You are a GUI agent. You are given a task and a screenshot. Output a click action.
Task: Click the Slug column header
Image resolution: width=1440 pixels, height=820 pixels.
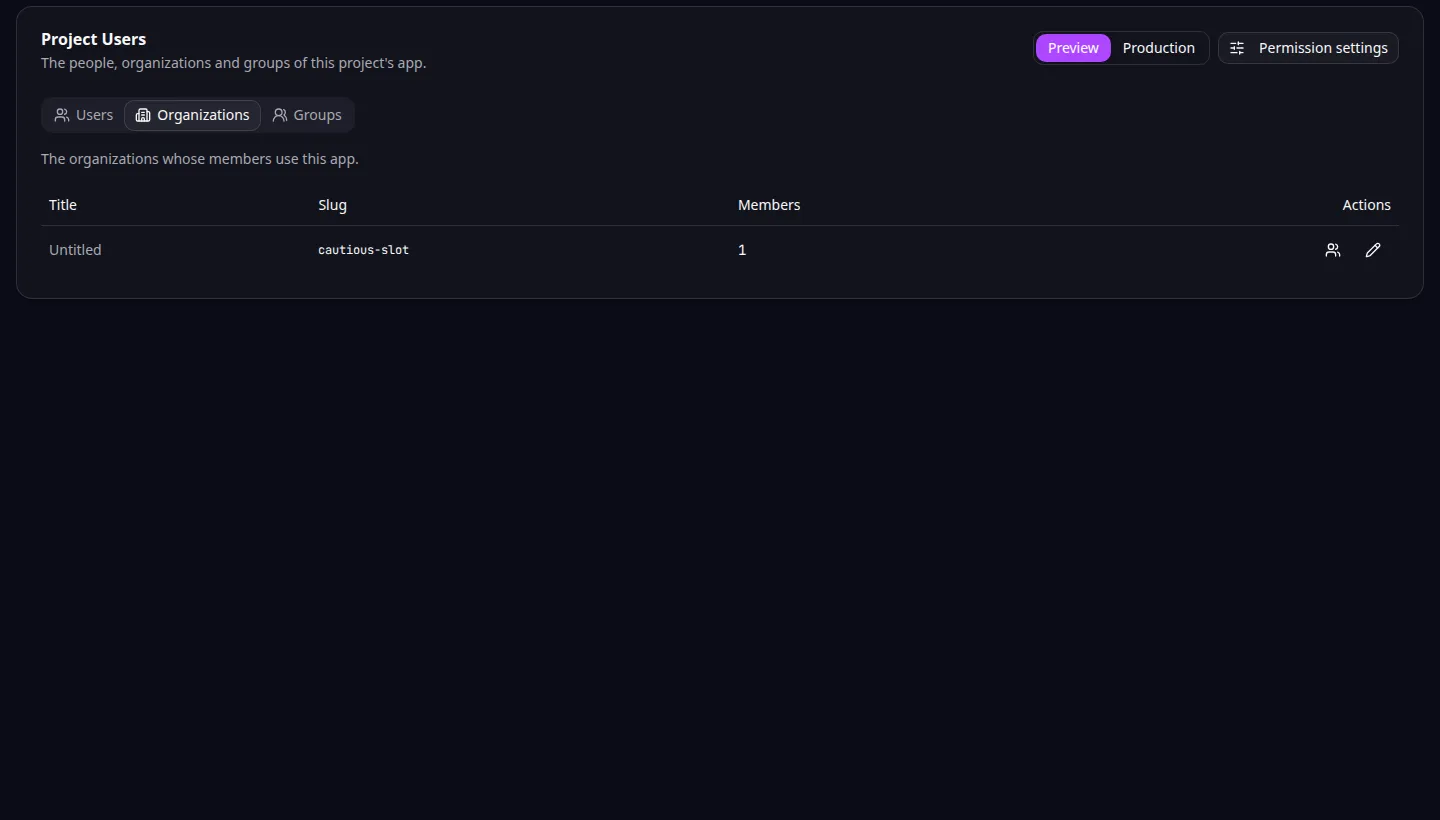332,205
